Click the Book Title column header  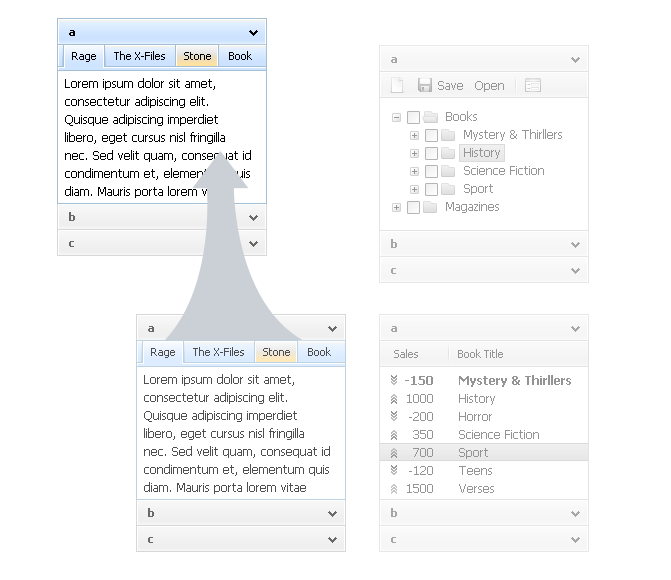[x=480, y=354]
